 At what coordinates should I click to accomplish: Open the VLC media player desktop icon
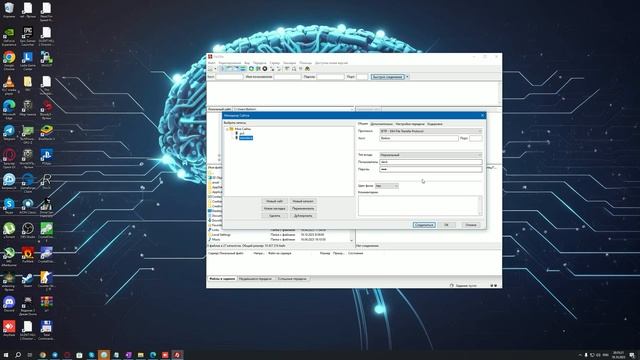point(9,84)
